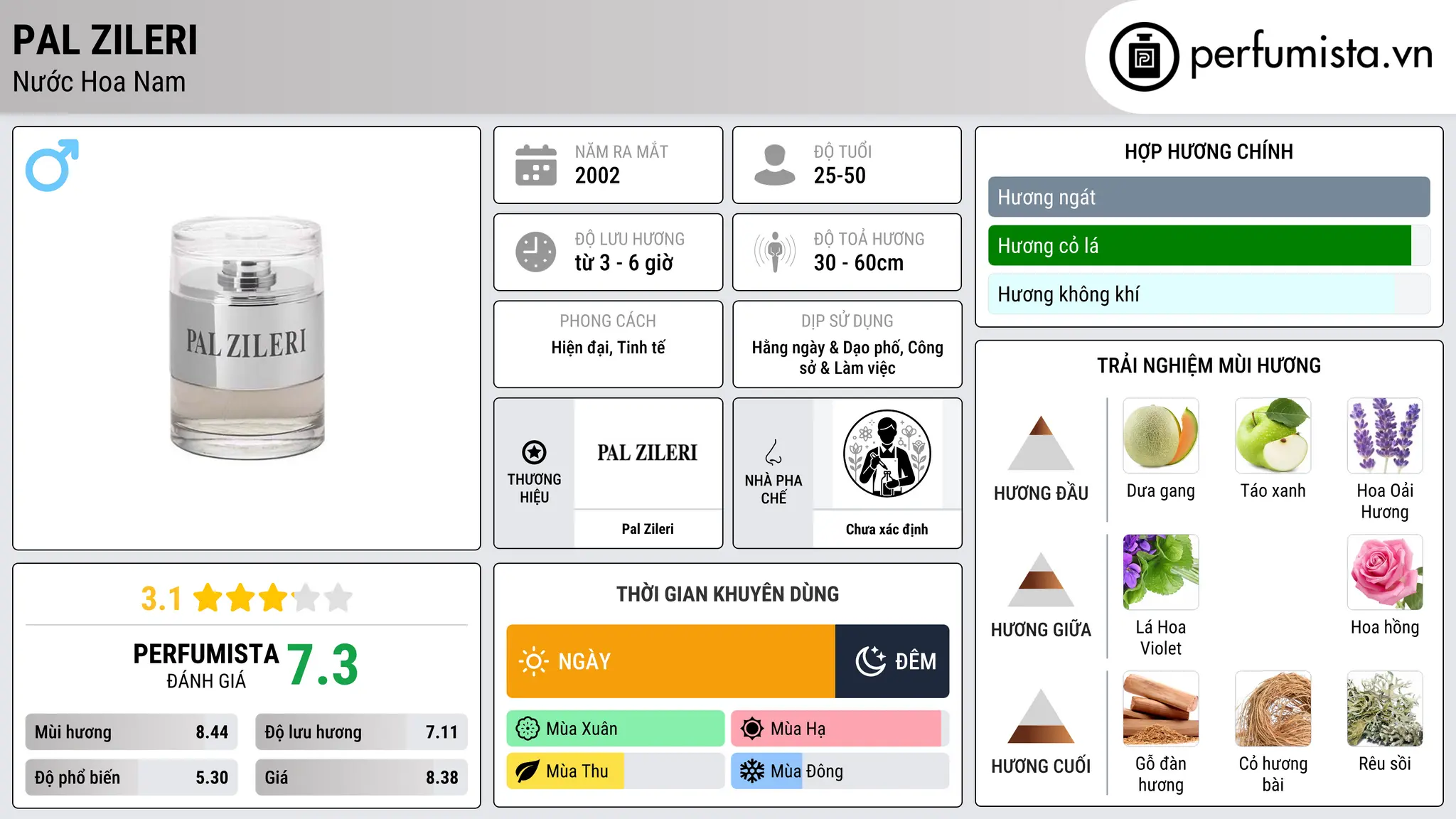Select the Gỗ đàn hương note image
Screen dimensions: 1456x819
(1161, 709)
